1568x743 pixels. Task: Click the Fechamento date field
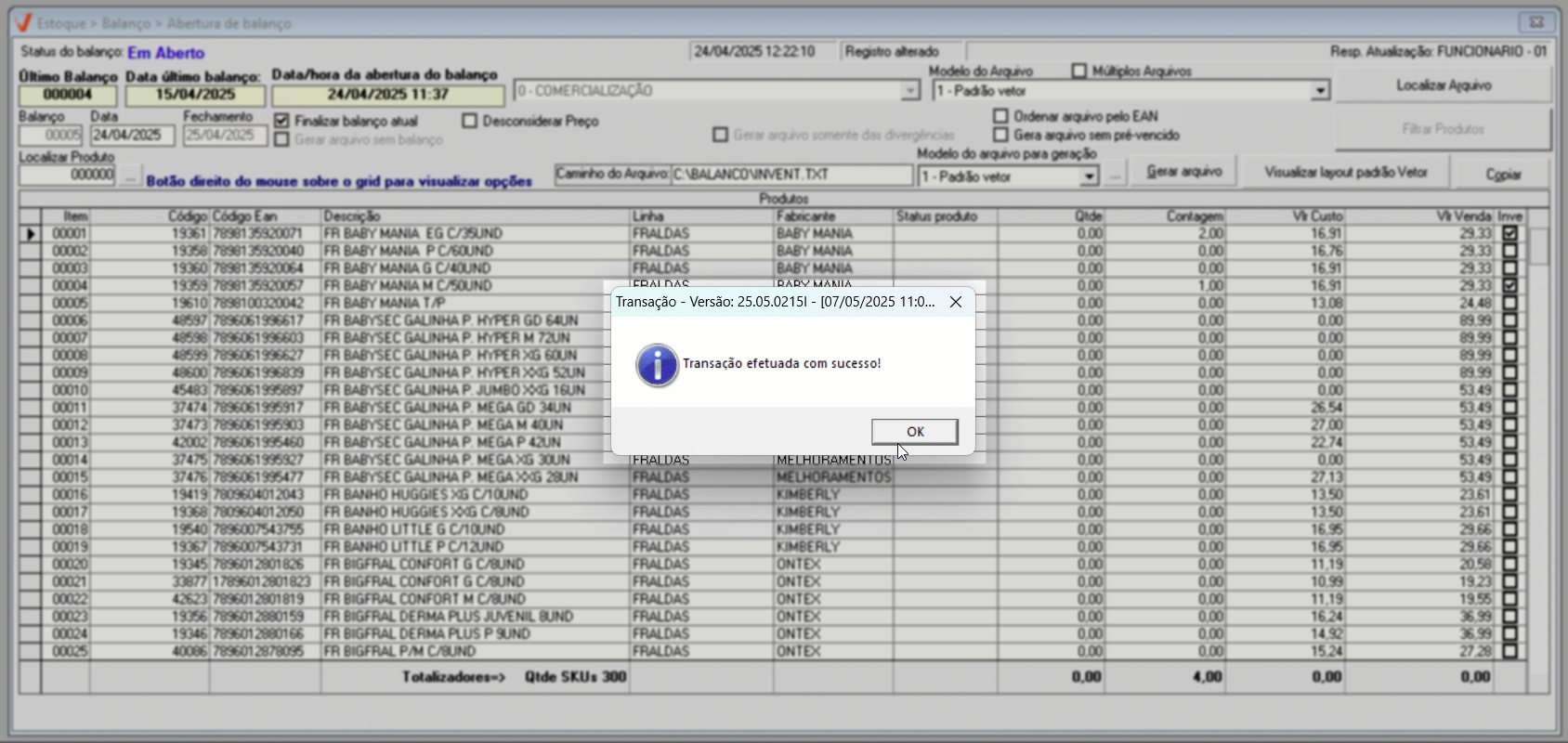coord(224,135)
